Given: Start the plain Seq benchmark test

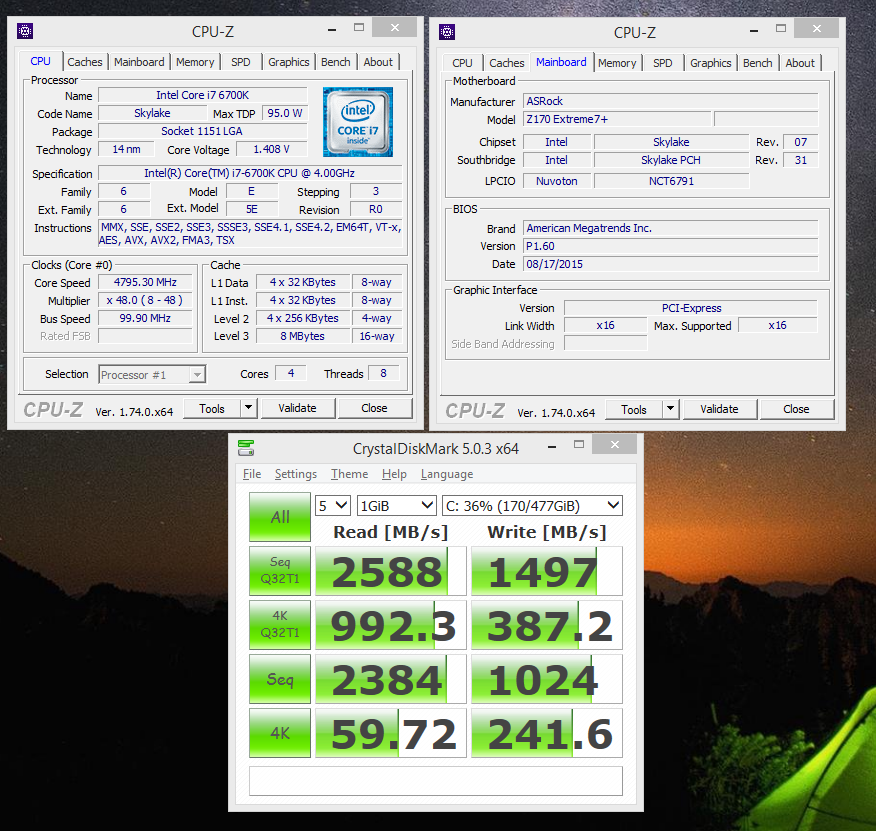Looking at the screenshot, I should point(280,679).
